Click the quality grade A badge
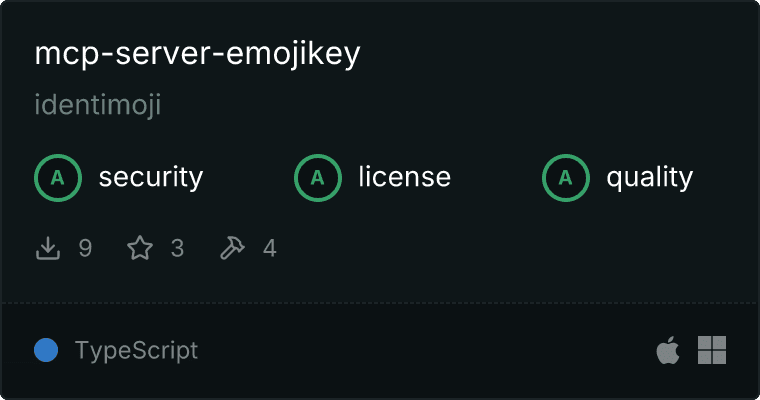This screenshot has height=400, width=760. click(x=566, y=178)
